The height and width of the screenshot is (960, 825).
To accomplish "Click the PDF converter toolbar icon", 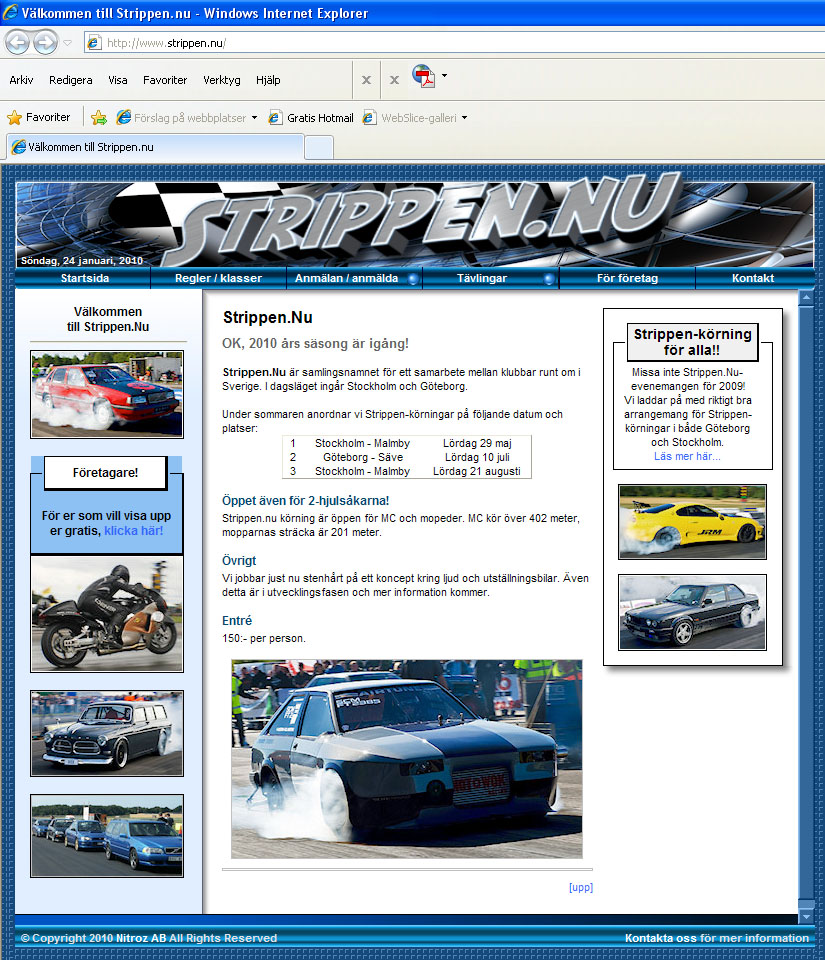I will (424, 77).
